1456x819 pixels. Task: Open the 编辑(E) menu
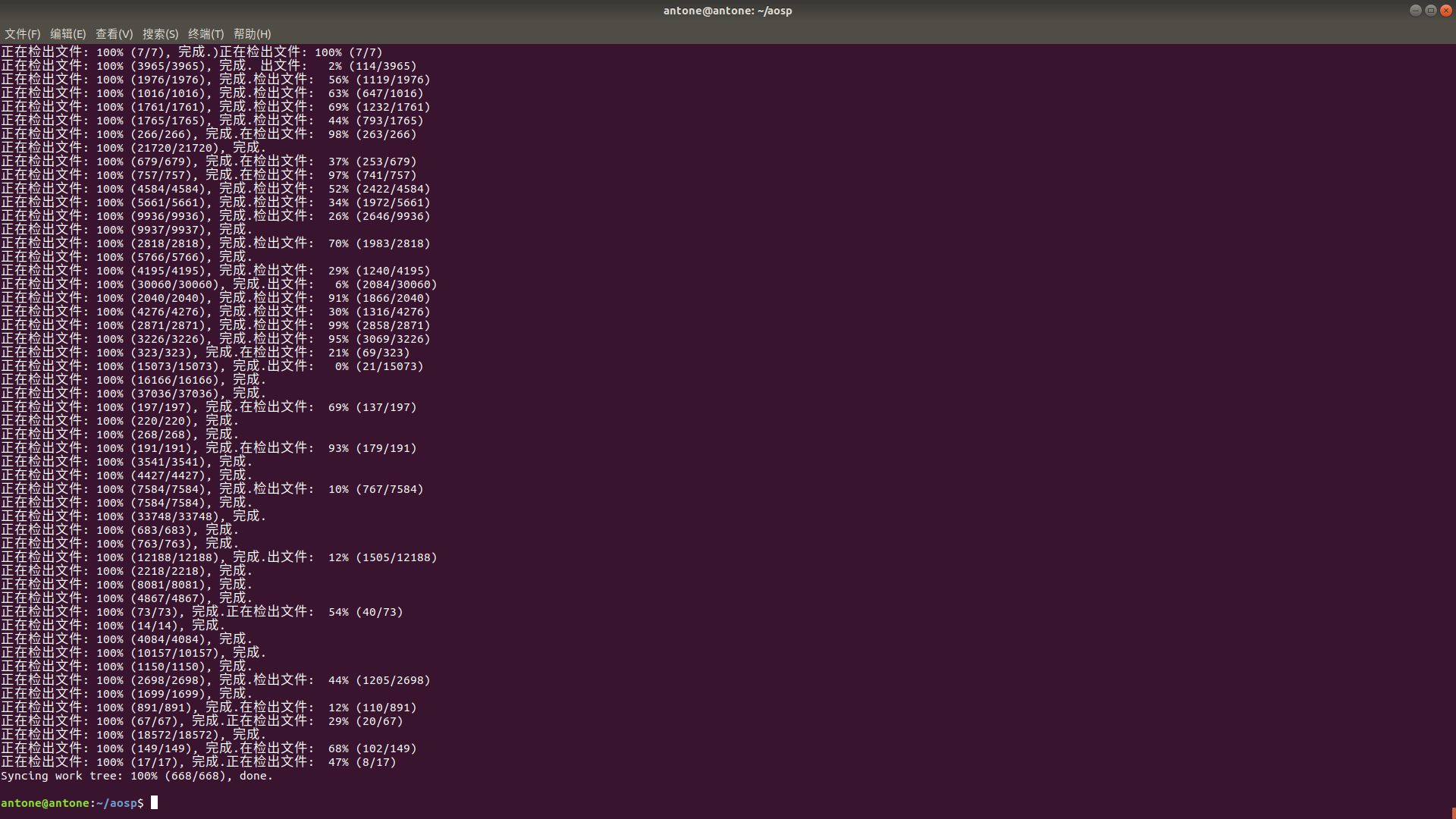pyautogui.click(x=67, y=34)
